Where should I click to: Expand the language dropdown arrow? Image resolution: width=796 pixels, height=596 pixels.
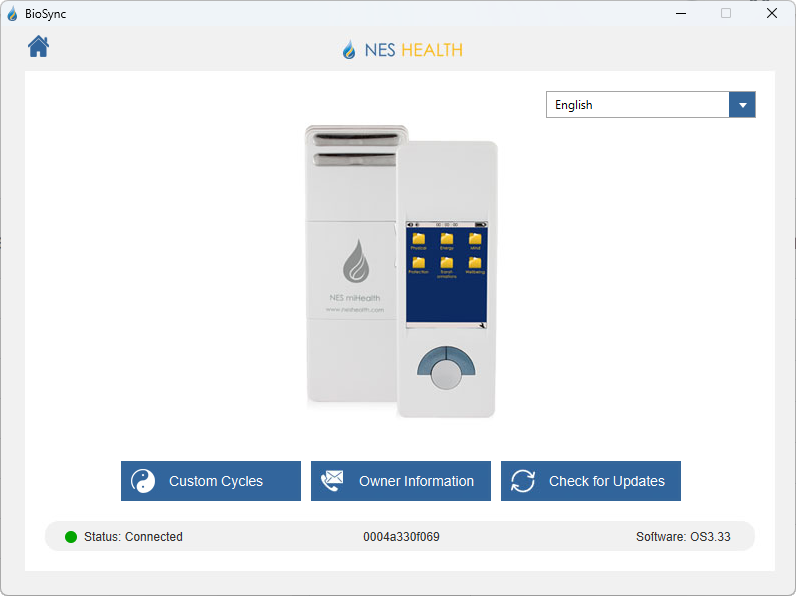click(x=742, y=105)
